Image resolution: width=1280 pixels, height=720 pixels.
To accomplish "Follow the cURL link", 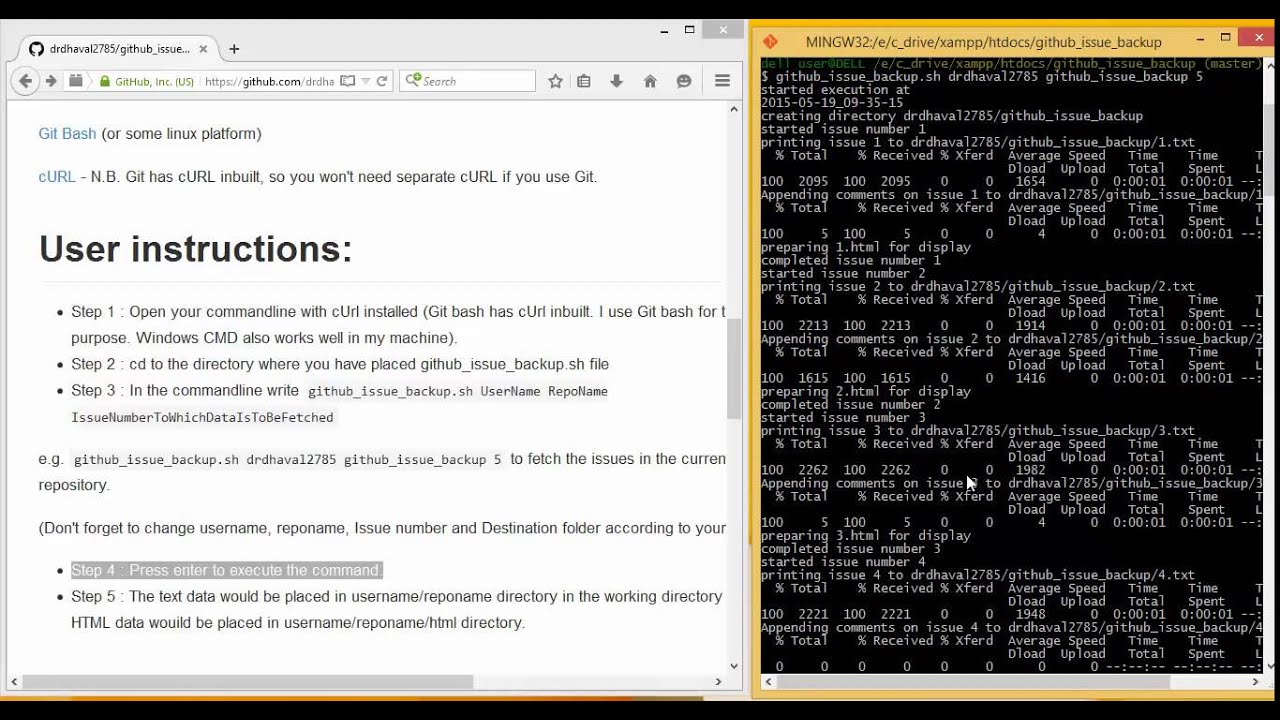I will (56, 176).
